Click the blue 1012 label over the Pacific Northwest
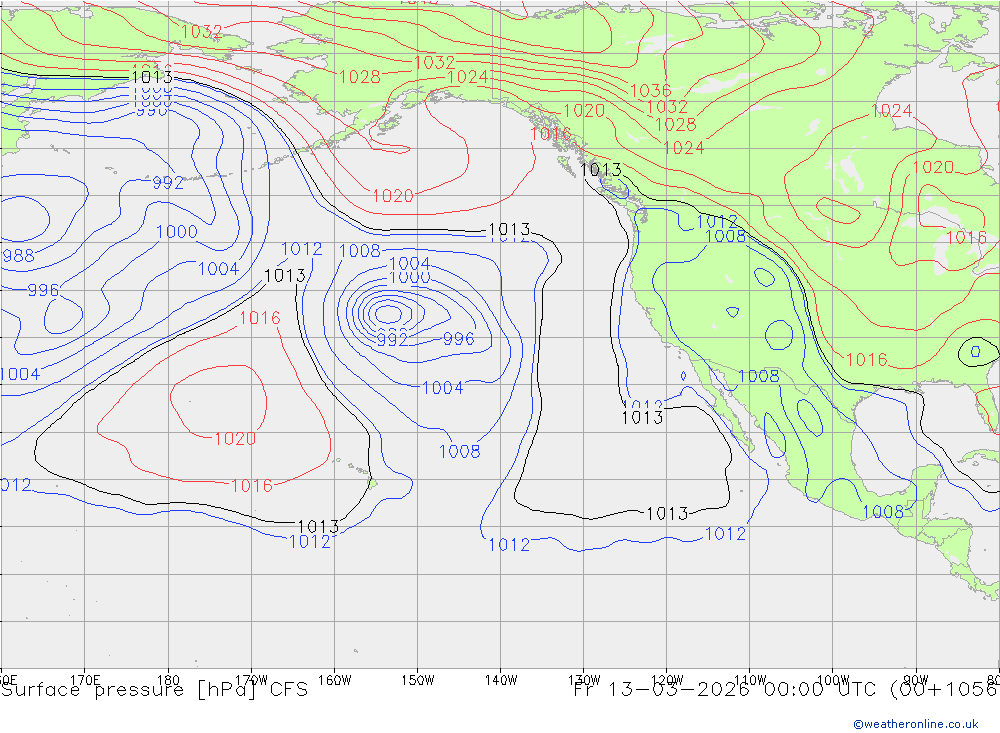This screenshot has width=1000, height=733. [x=717, y=222]
